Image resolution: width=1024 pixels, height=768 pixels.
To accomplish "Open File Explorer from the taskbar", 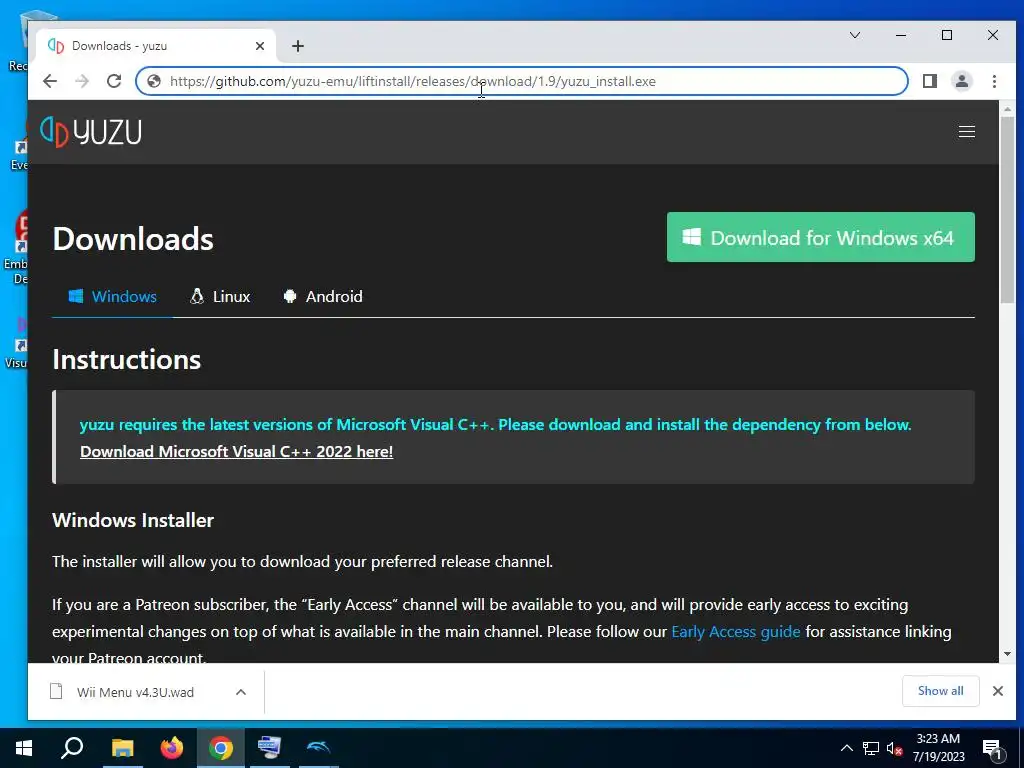I will tap(122, 748).
